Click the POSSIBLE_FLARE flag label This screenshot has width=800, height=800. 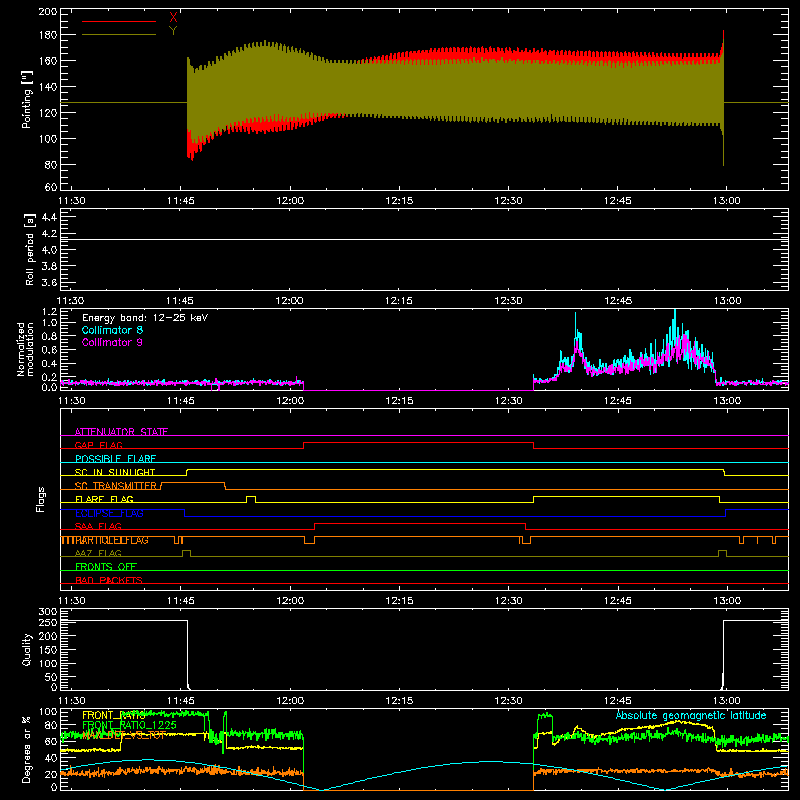click(x=115, y=459)
